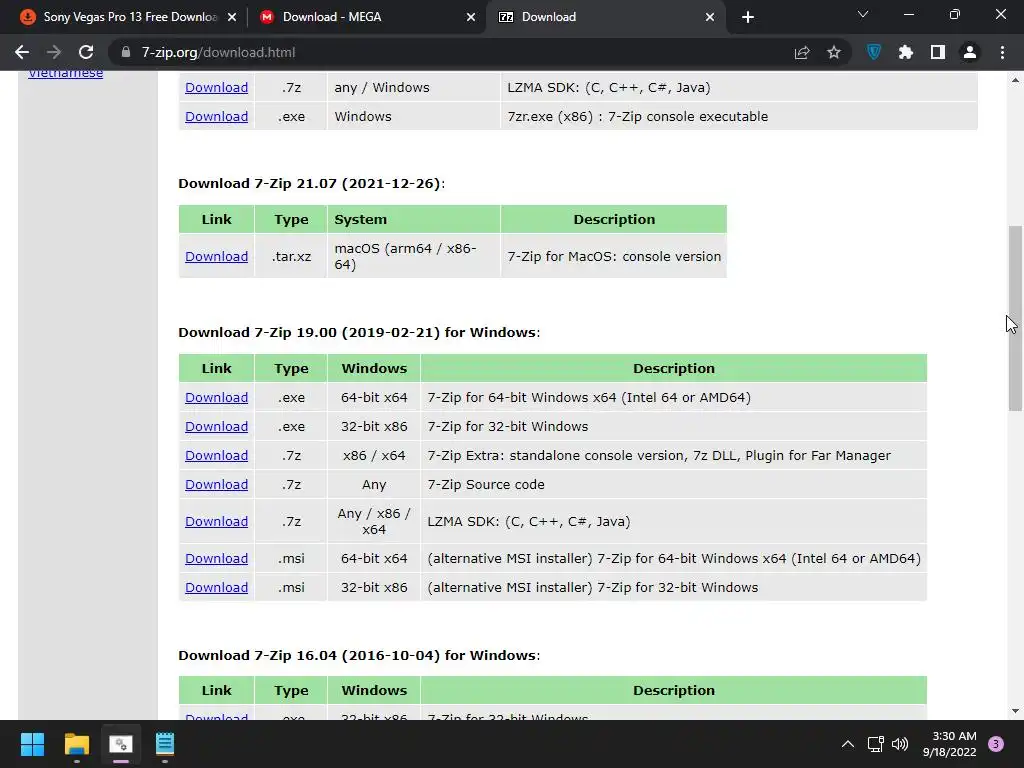1024x768 pixels.
Task: Download 7-Zip Extra standalone console .7z
Action: pos(216,456)
